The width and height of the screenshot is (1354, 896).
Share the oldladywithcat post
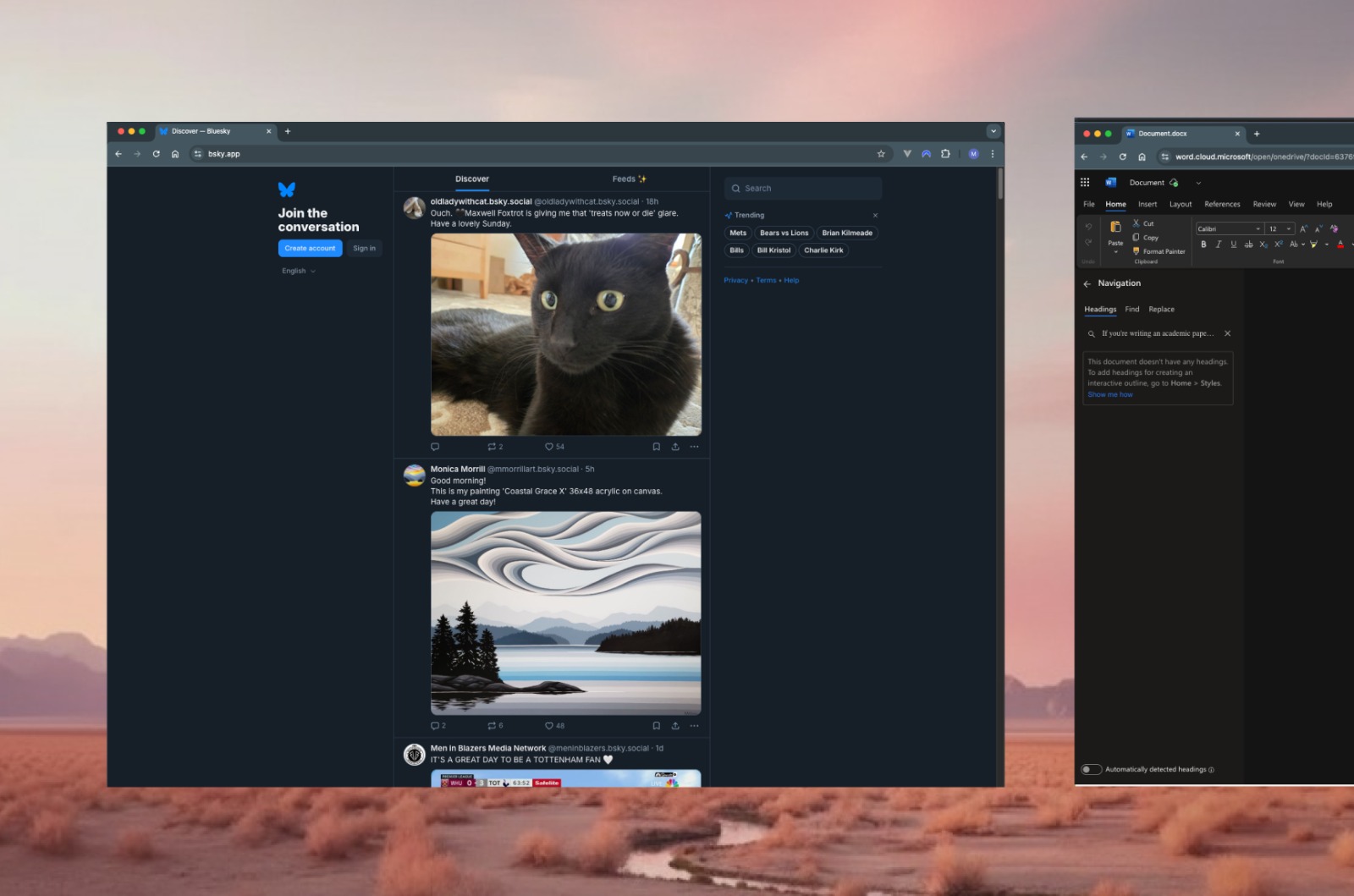click(x=675, y=447)
